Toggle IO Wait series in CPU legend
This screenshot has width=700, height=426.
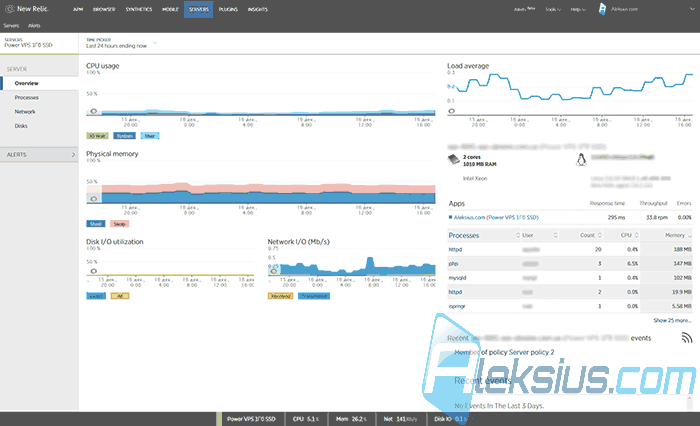(x=97, y=136)
